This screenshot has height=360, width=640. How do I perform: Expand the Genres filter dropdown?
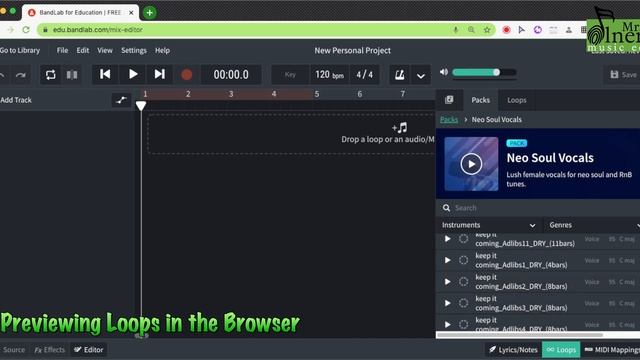[592, 225]
